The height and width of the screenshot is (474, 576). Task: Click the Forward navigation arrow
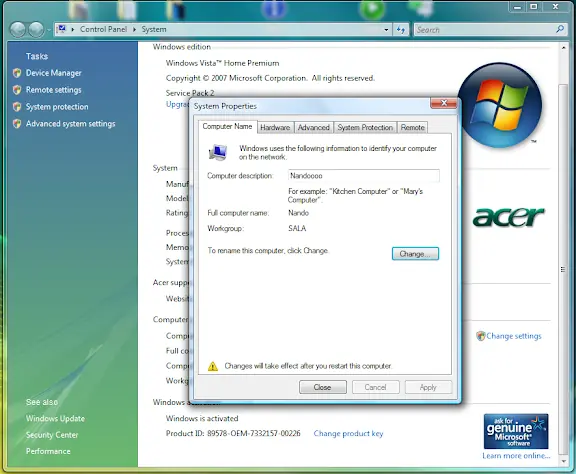pos(36,29)
